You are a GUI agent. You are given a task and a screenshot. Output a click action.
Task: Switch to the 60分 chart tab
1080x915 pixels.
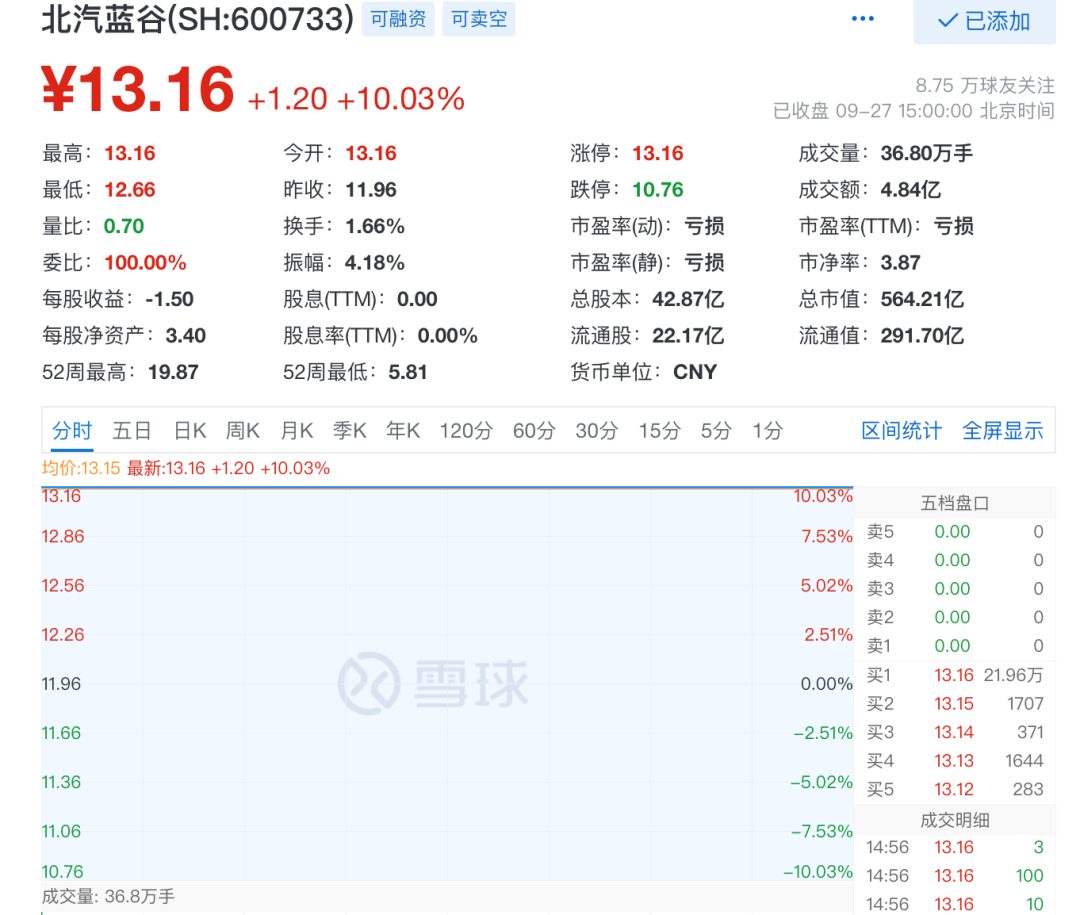click(534, 431)
